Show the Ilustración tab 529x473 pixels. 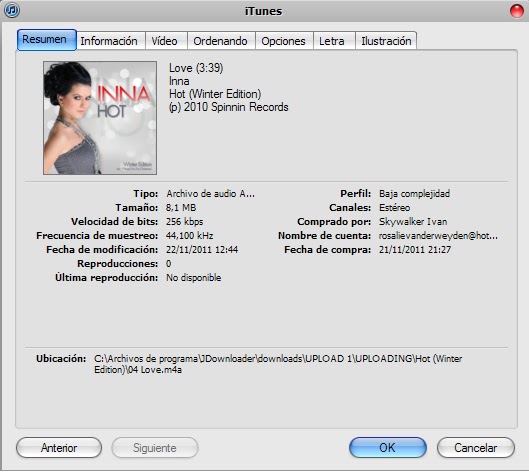(386, 41)
